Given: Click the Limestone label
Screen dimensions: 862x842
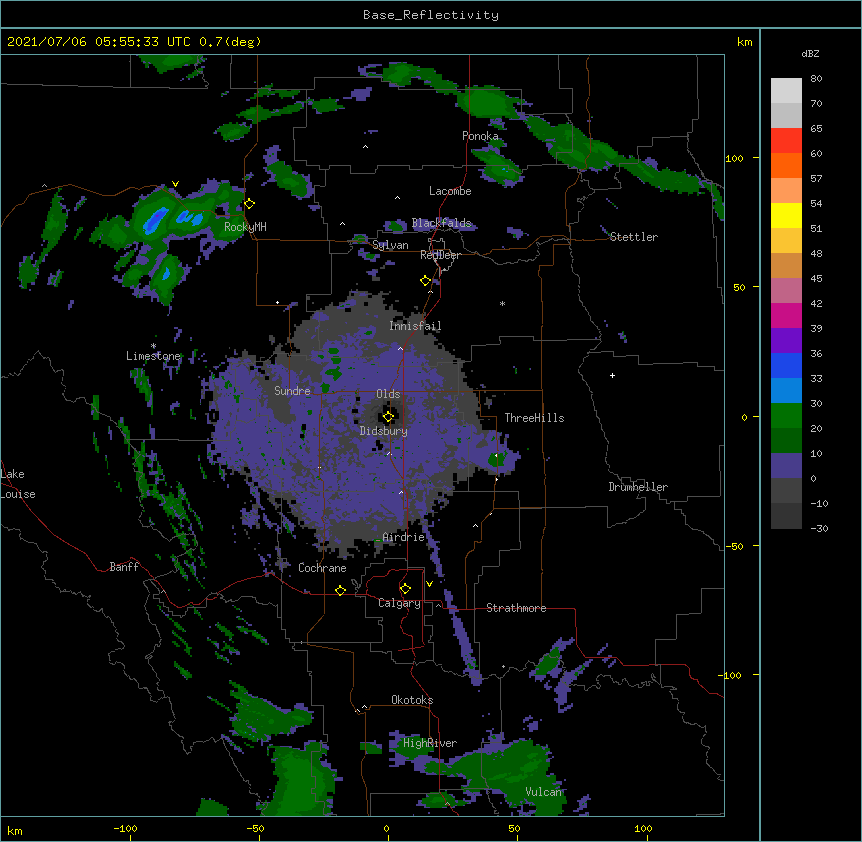Looking at the screenshot, I should tap(153, 356).
